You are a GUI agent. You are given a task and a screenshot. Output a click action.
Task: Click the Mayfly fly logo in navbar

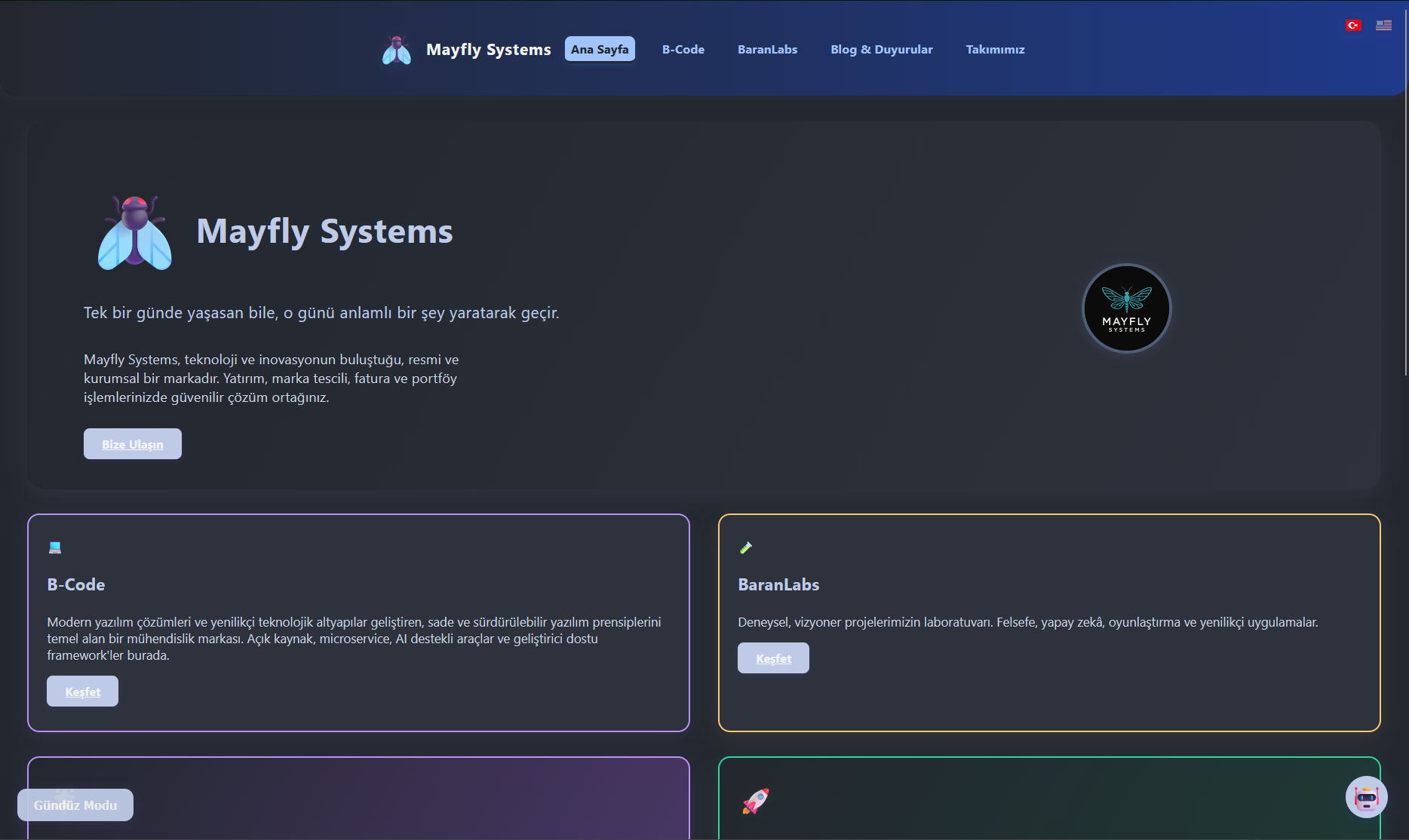[396, 50]
